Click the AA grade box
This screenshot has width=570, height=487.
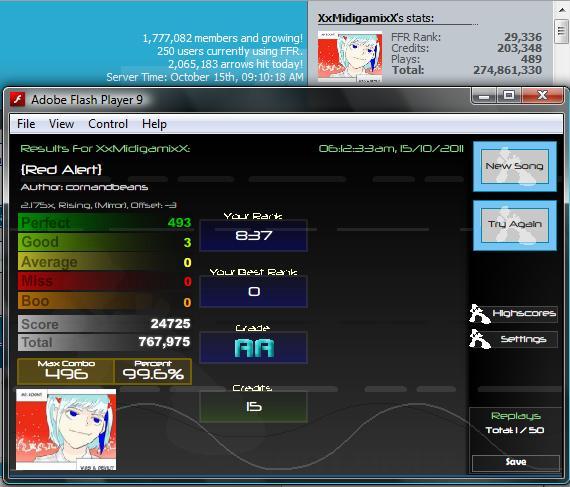point(254,347)
